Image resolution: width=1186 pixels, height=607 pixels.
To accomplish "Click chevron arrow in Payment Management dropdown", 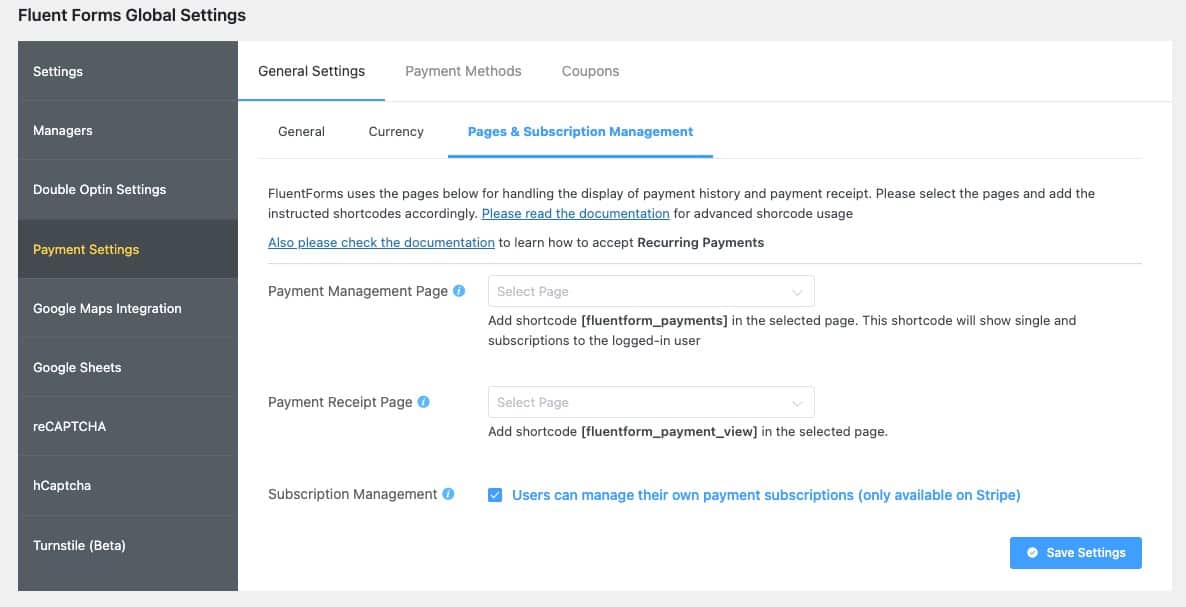I will click(797, 293).
